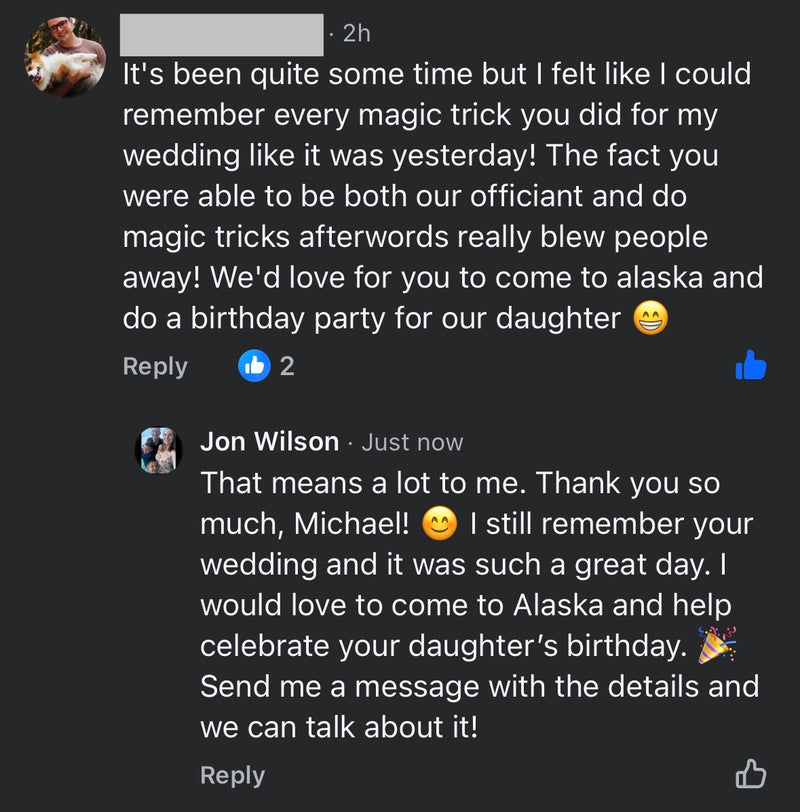Image resolution: width=800 pixels, height=812 pixels.
Task: Click the Just now timestamp
Action: point(412,442)
